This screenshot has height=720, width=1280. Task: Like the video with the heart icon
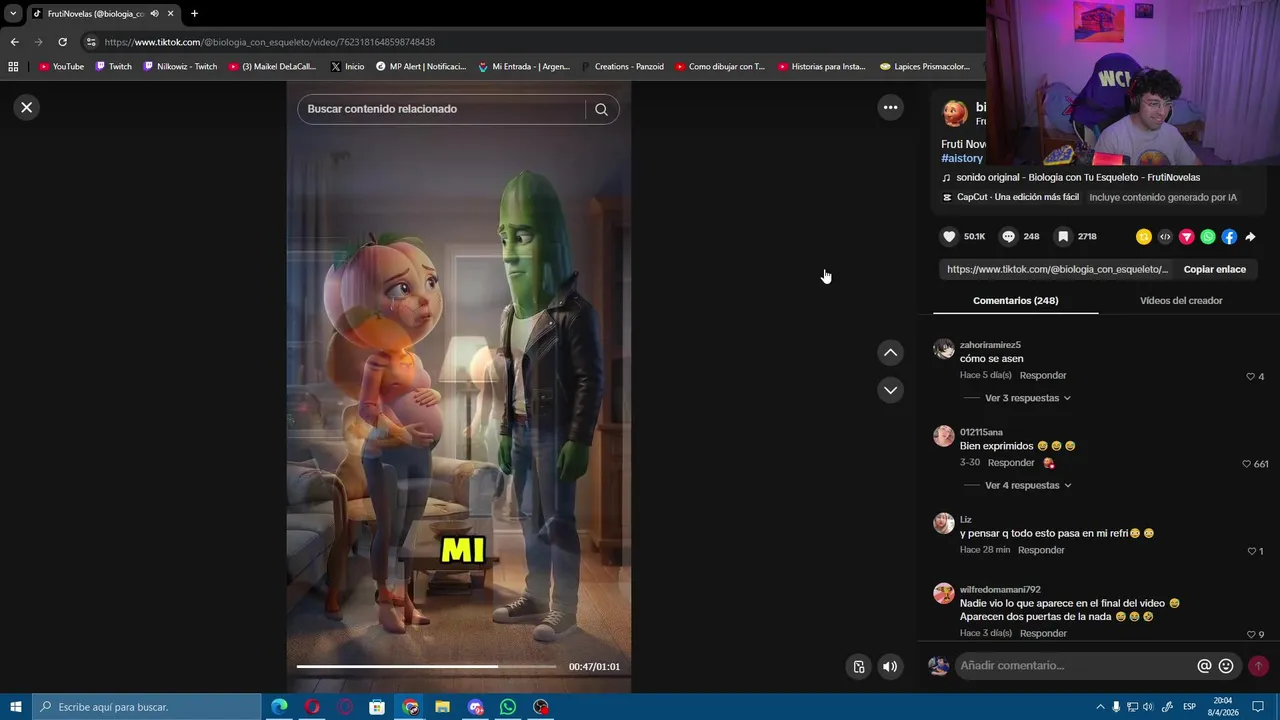[949, 237]
